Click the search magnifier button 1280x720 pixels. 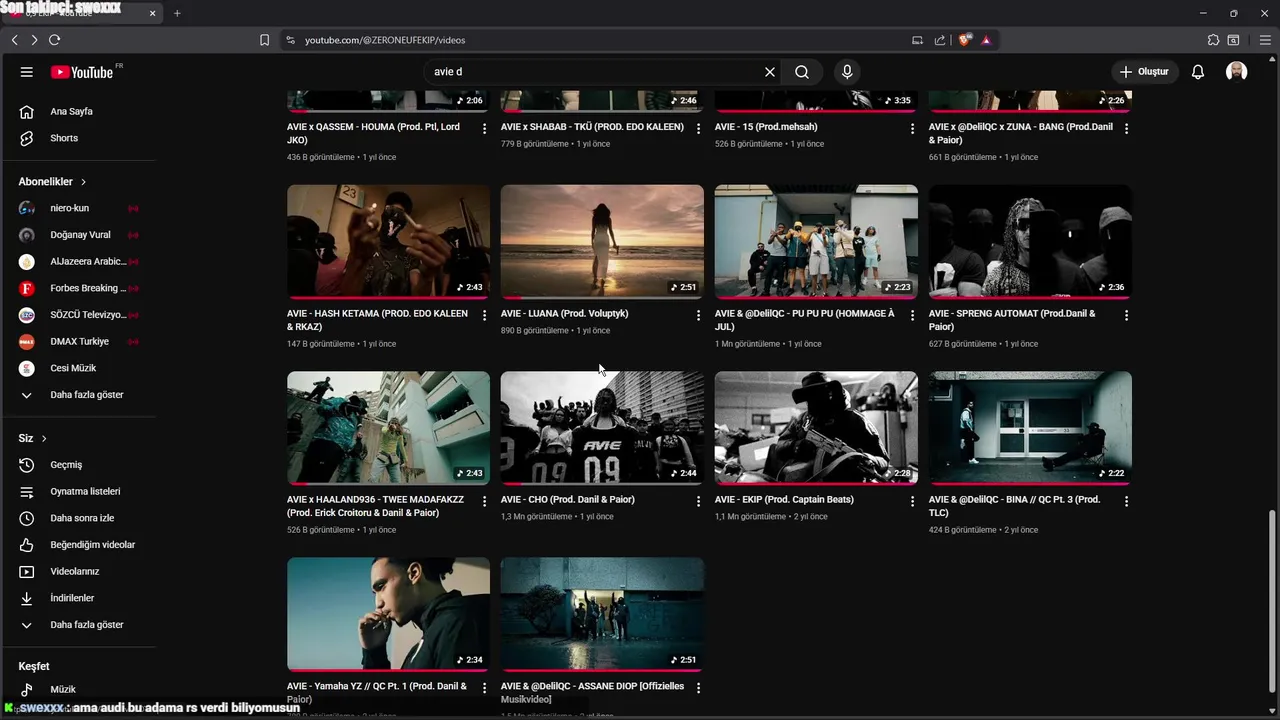[x=802, y=72]
